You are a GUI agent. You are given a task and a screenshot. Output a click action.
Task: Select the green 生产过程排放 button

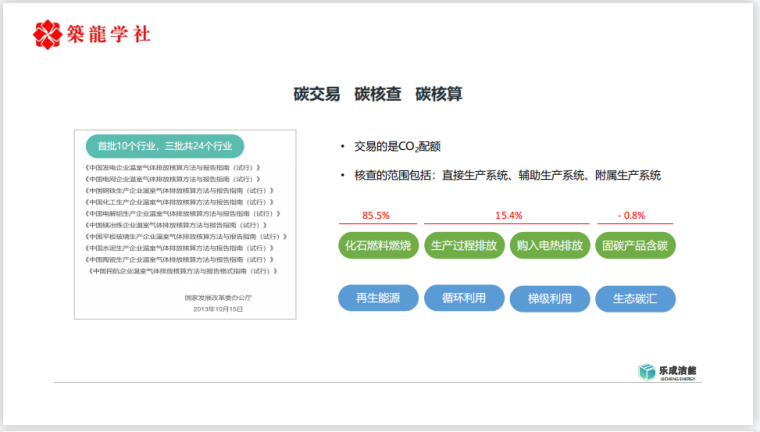[x=462, y=246]
